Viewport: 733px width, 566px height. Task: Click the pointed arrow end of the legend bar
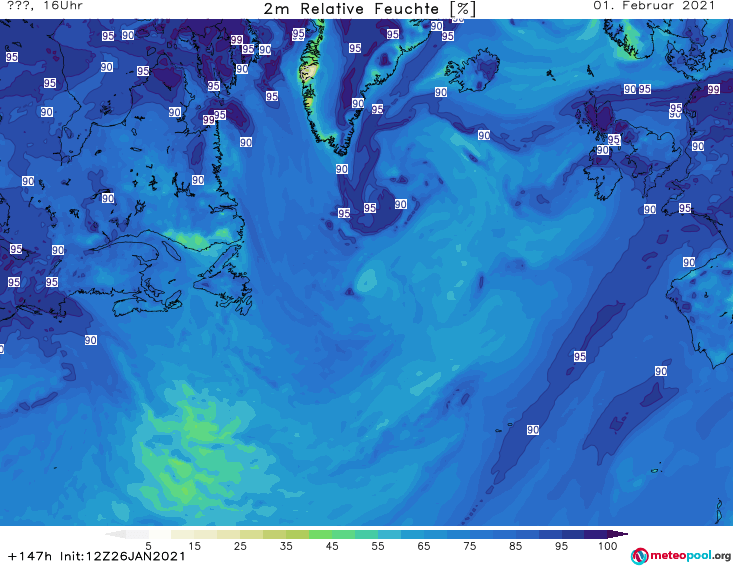point(619,534)
